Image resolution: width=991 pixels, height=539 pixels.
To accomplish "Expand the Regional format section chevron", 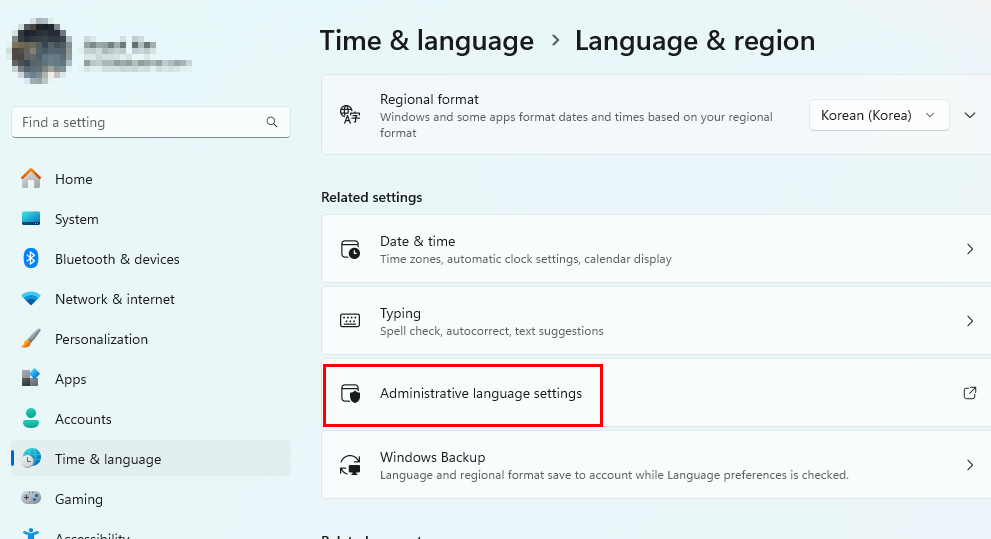I will 970,115.
